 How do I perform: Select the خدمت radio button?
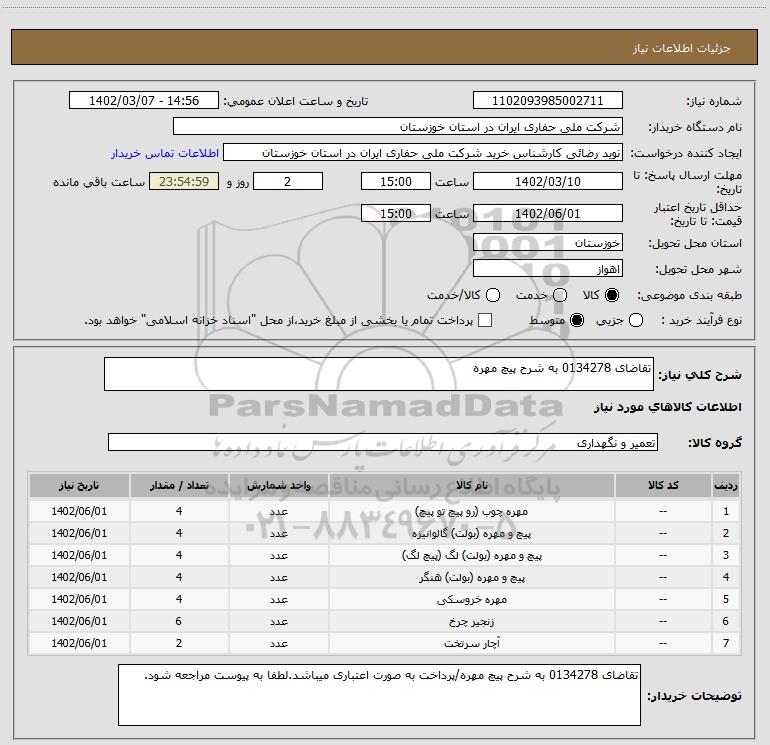pos(560,295)
